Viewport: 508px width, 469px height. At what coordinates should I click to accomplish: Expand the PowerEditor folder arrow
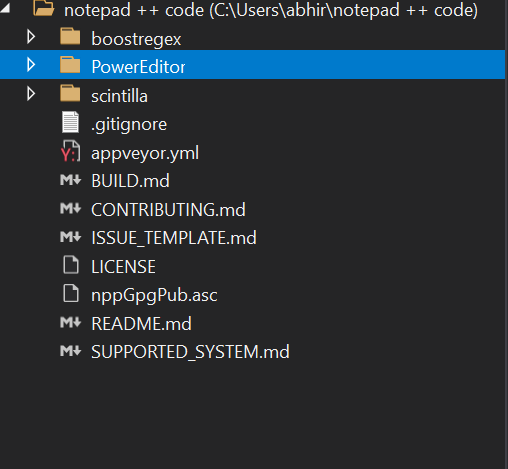31,65
